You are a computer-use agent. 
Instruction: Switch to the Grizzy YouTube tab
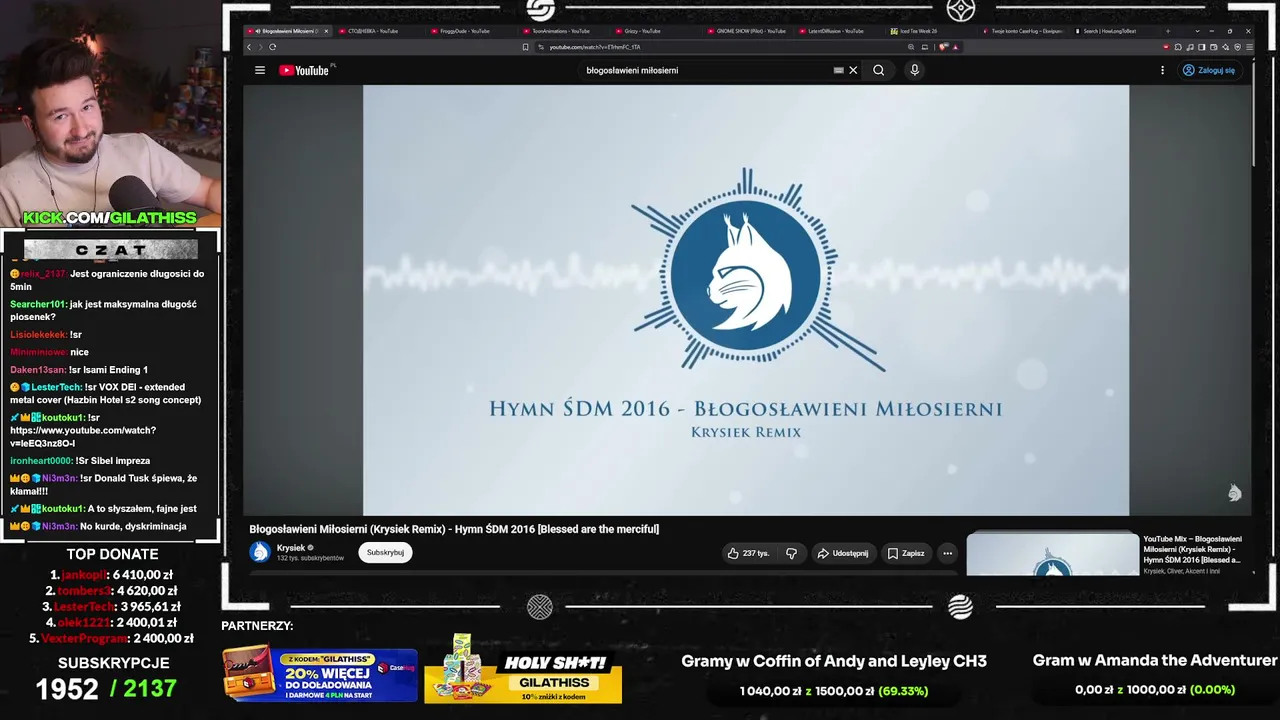(655, 31)
